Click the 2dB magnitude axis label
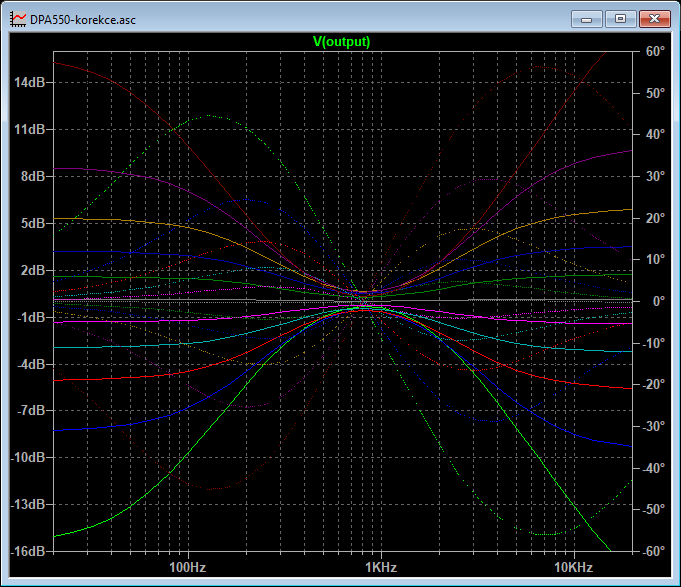This screenshot has width=681, height=587. pos(33,270)
